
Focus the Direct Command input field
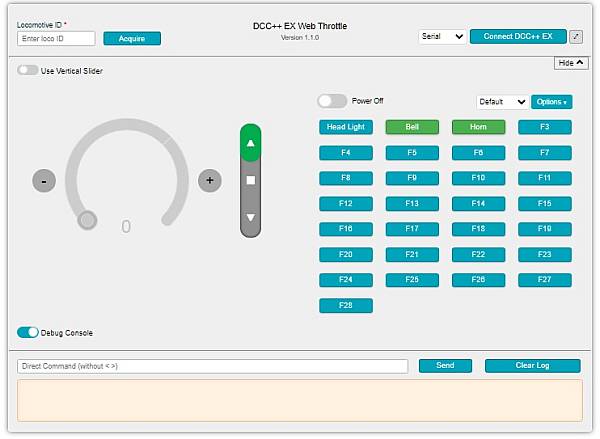click(x=212, y=366)
